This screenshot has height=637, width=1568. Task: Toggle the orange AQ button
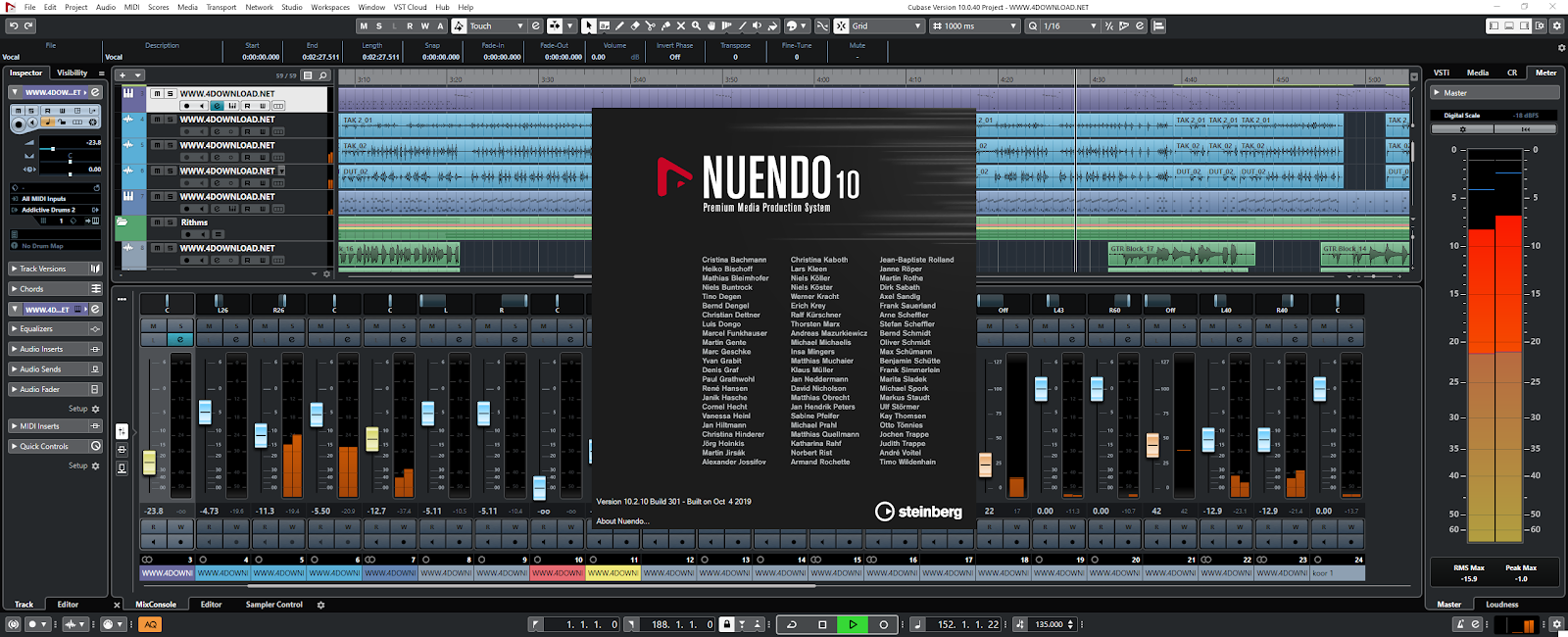point(150,624)
